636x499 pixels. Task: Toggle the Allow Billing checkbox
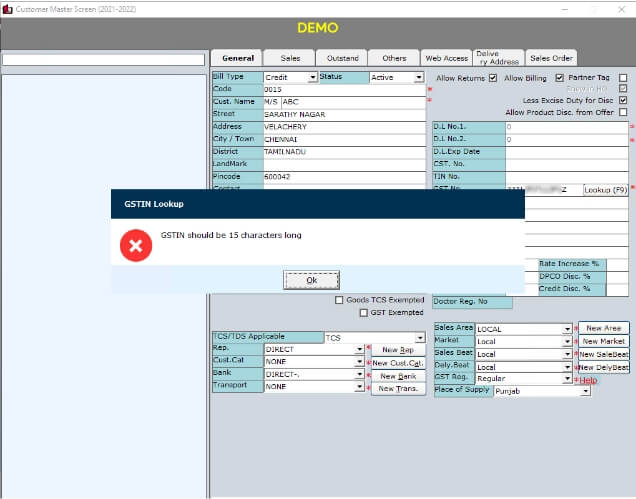click(x=559, y=78)
